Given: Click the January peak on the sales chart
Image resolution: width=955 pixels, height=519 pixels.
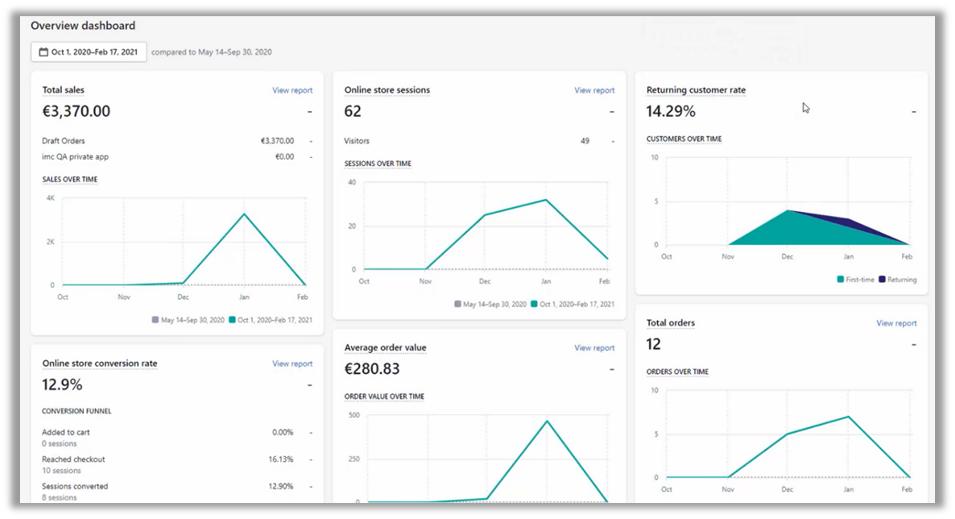Looking at the screenshot, I should 245,214.
